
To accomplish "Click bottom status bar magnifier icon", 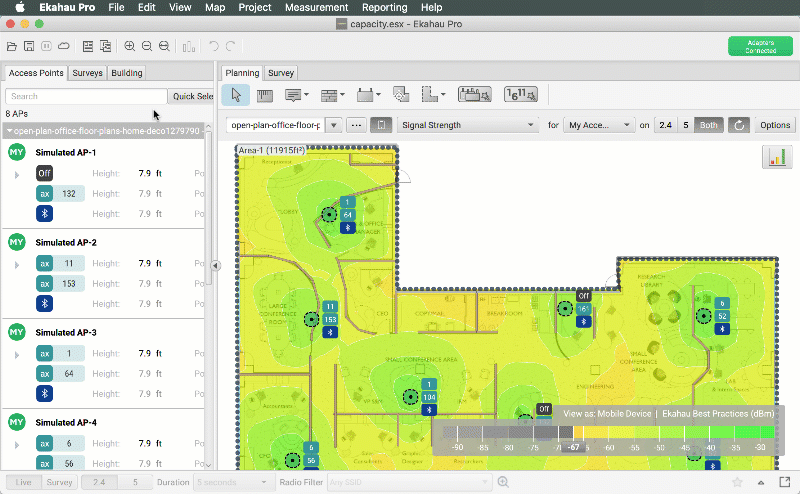I will (503, 482).
